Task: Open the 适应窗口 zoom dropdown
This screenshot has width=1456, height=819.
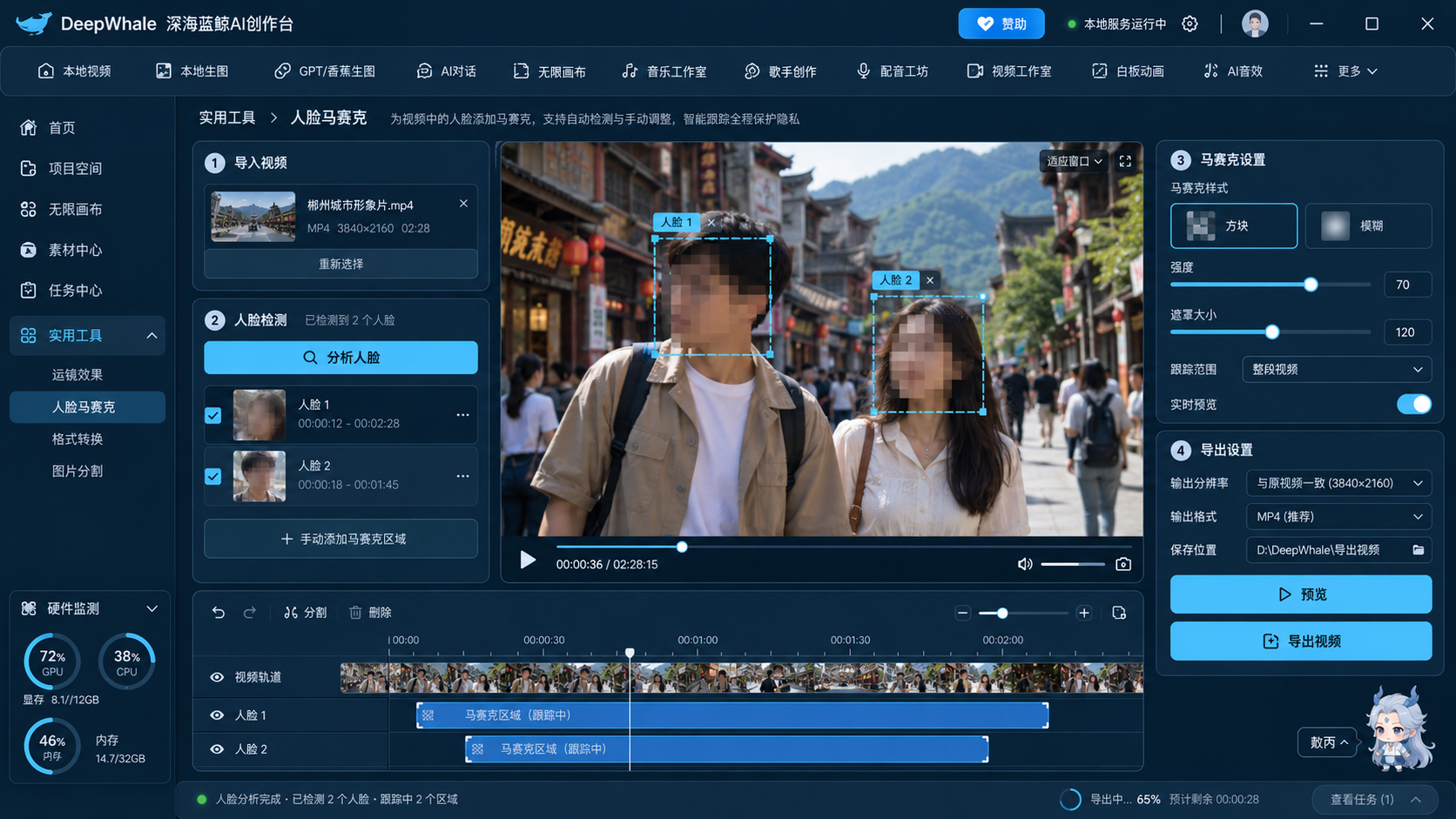Action: [1074, 161]
